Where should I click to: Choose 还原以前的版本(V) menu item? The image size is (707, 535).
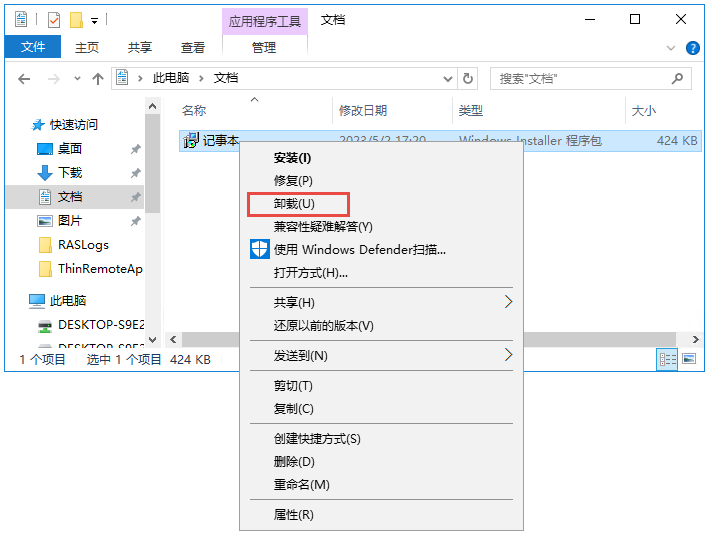click(x=381, y=325)
